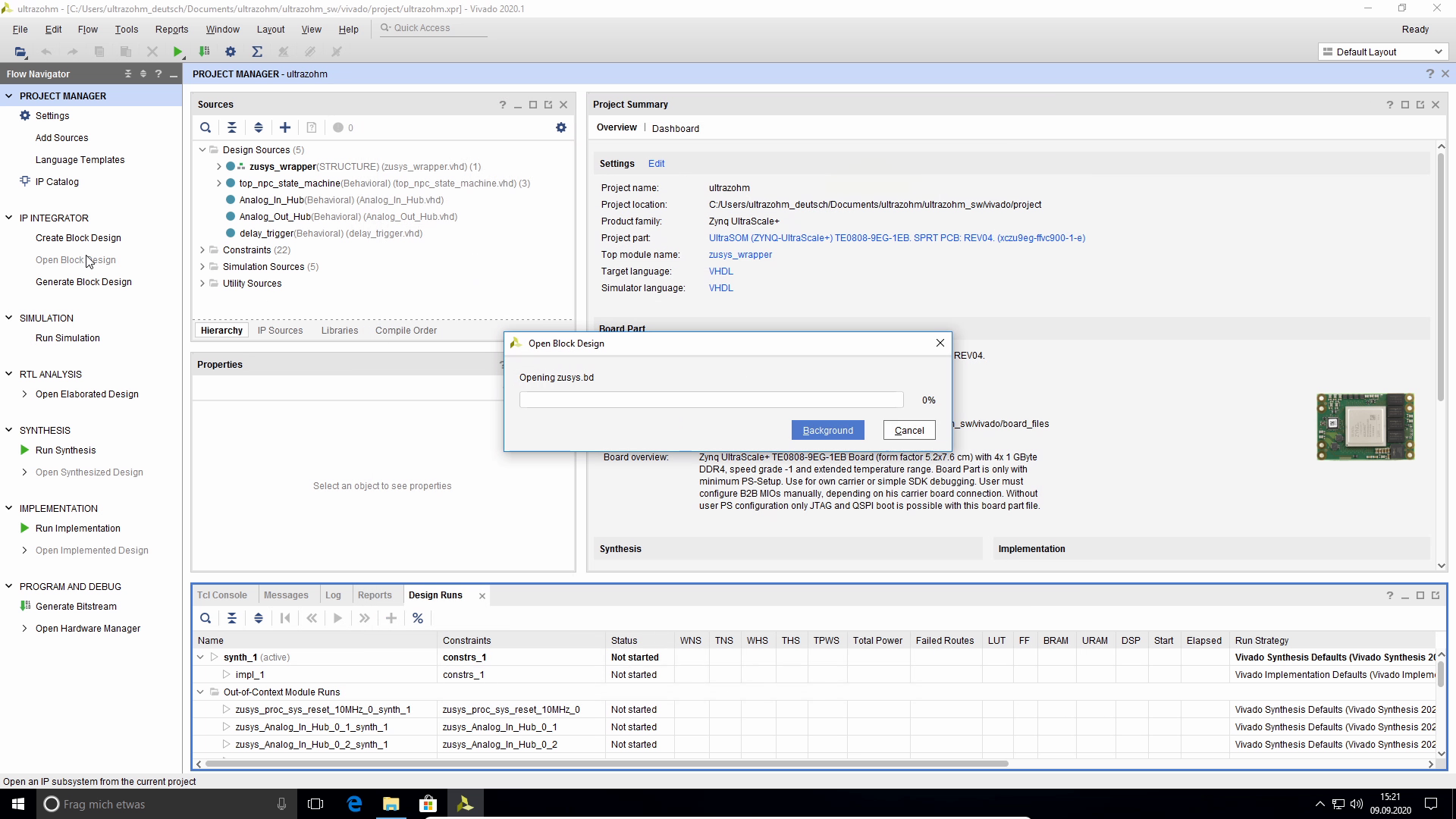This screenshot has height=819, width=1456.
Task: Open the Default Layout dropdown
Action: coord(1382,52)
